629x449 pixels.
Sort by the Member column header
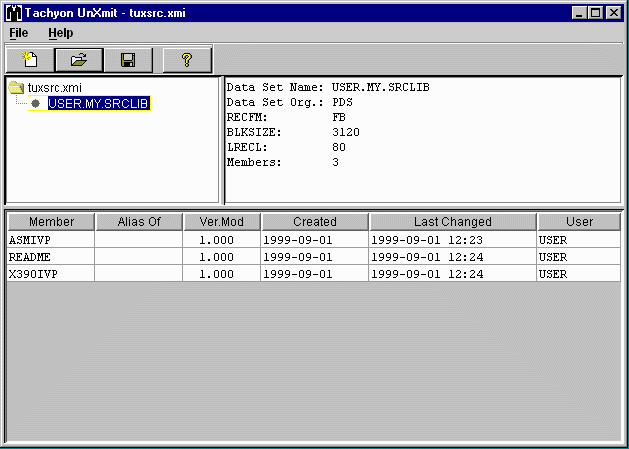coord(51,222)
